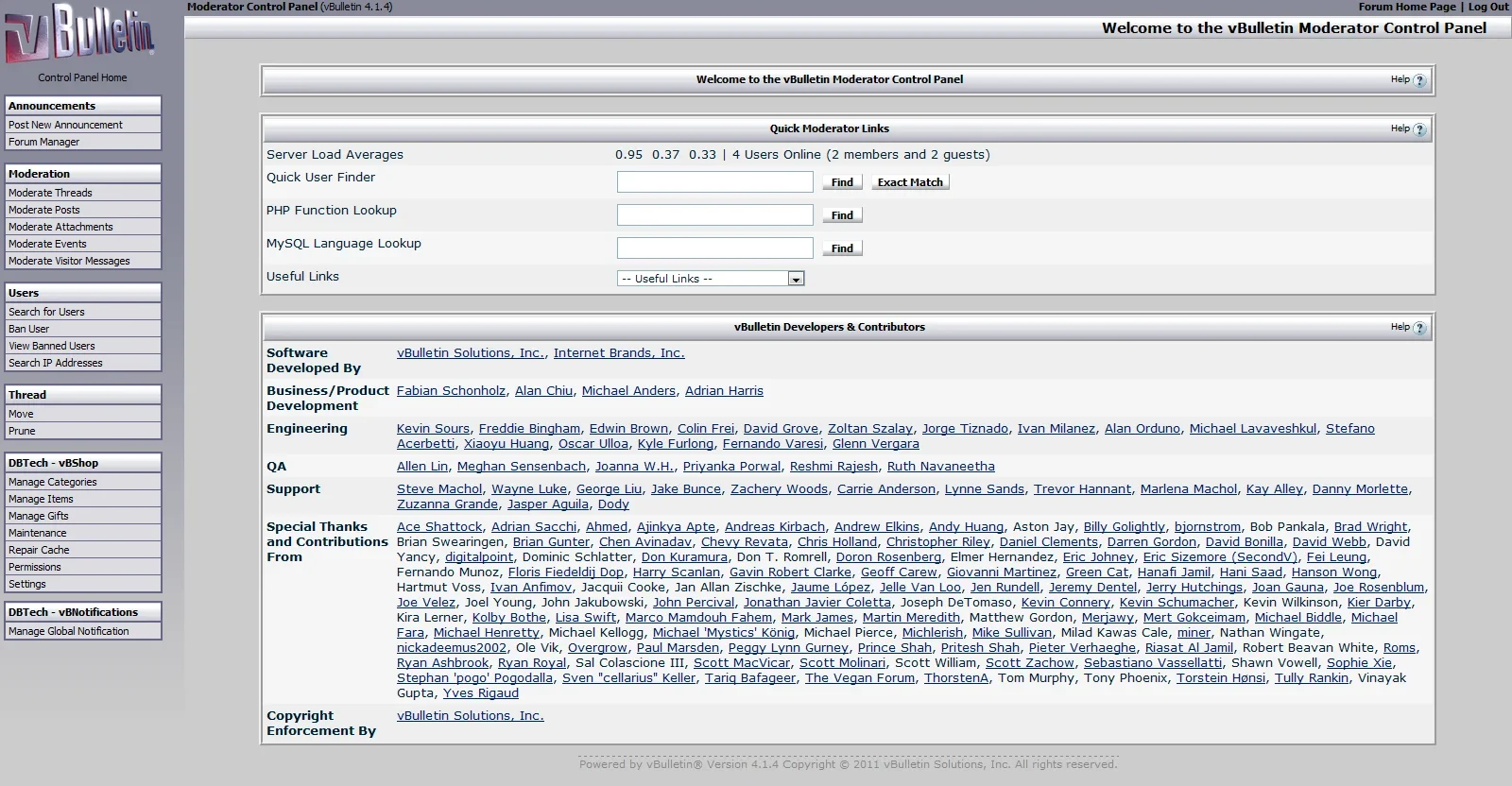Select Moderate Posts
Screen dimensions: 1512x786
click(83, 210)
